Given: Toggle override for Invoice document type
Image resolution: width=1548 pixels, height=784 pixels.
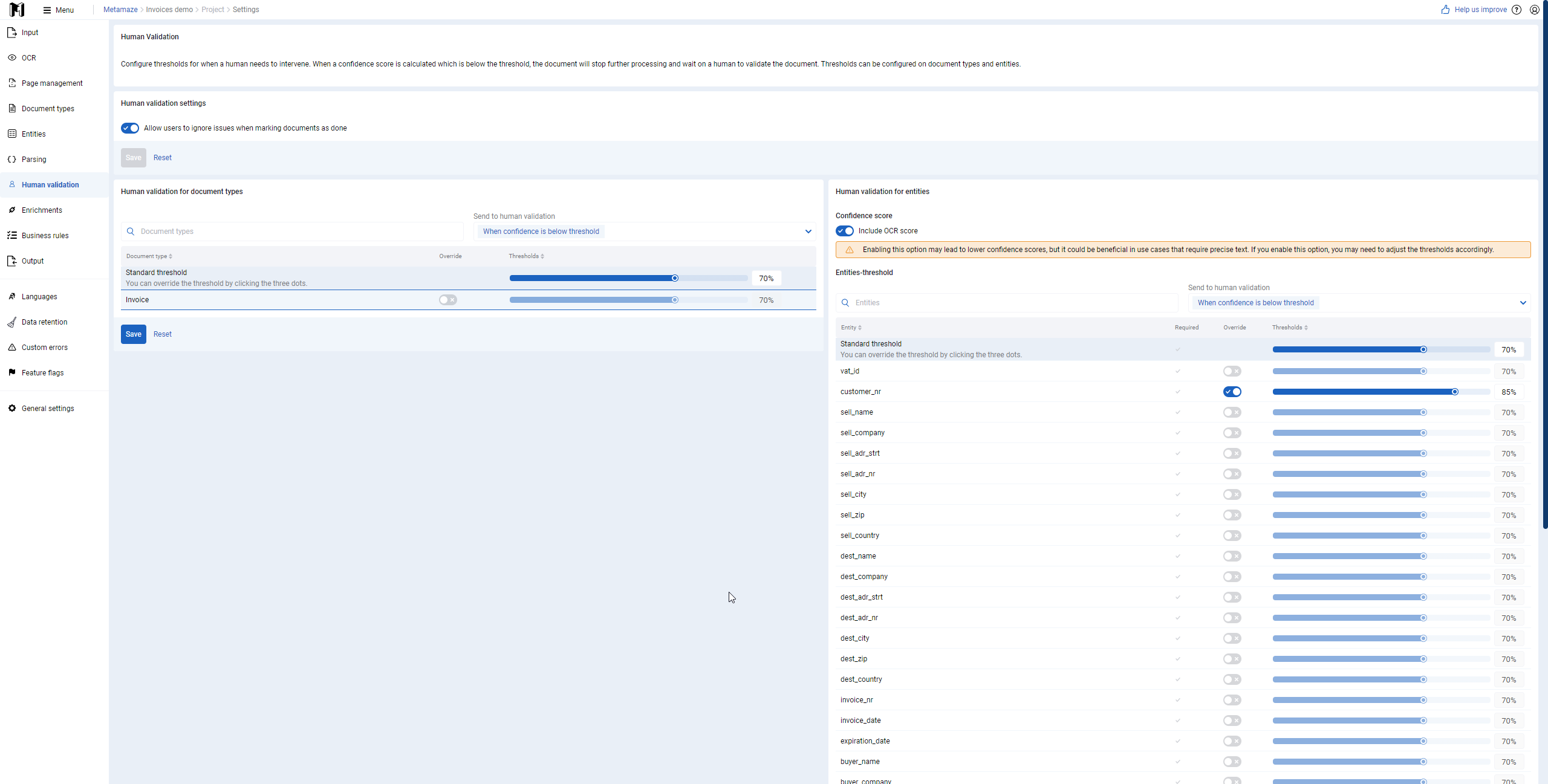Looking at the screenshot, I should click(x=448, y=300).
